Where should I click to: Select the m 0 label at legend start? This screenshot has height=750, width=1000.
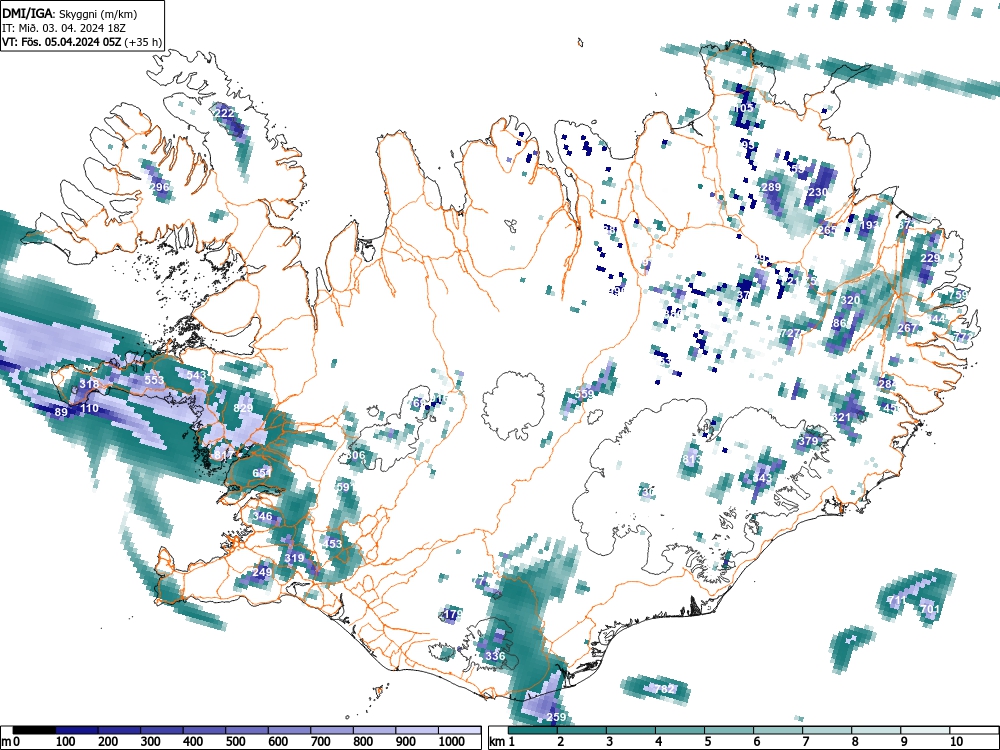click(x=10, y=741)
